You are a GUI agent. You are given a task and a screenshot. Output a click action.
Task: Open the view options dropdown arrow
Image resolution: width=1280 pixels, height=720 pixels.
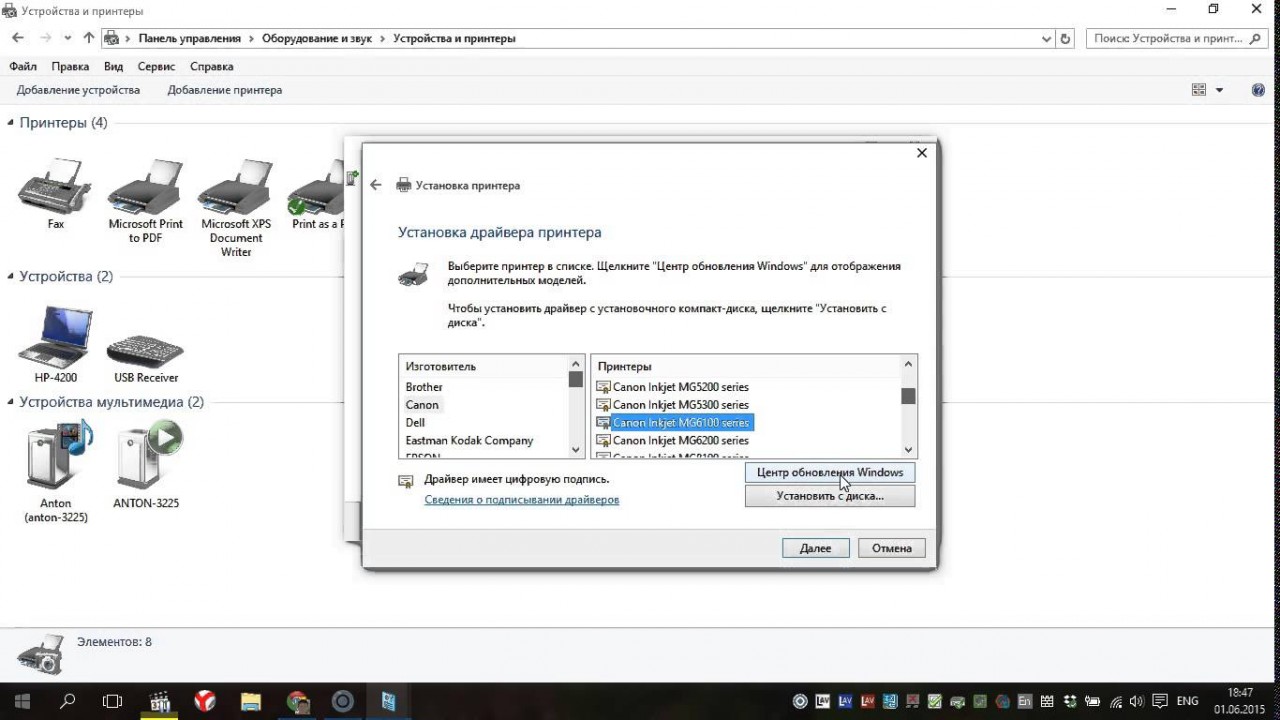coord(1219,90)
